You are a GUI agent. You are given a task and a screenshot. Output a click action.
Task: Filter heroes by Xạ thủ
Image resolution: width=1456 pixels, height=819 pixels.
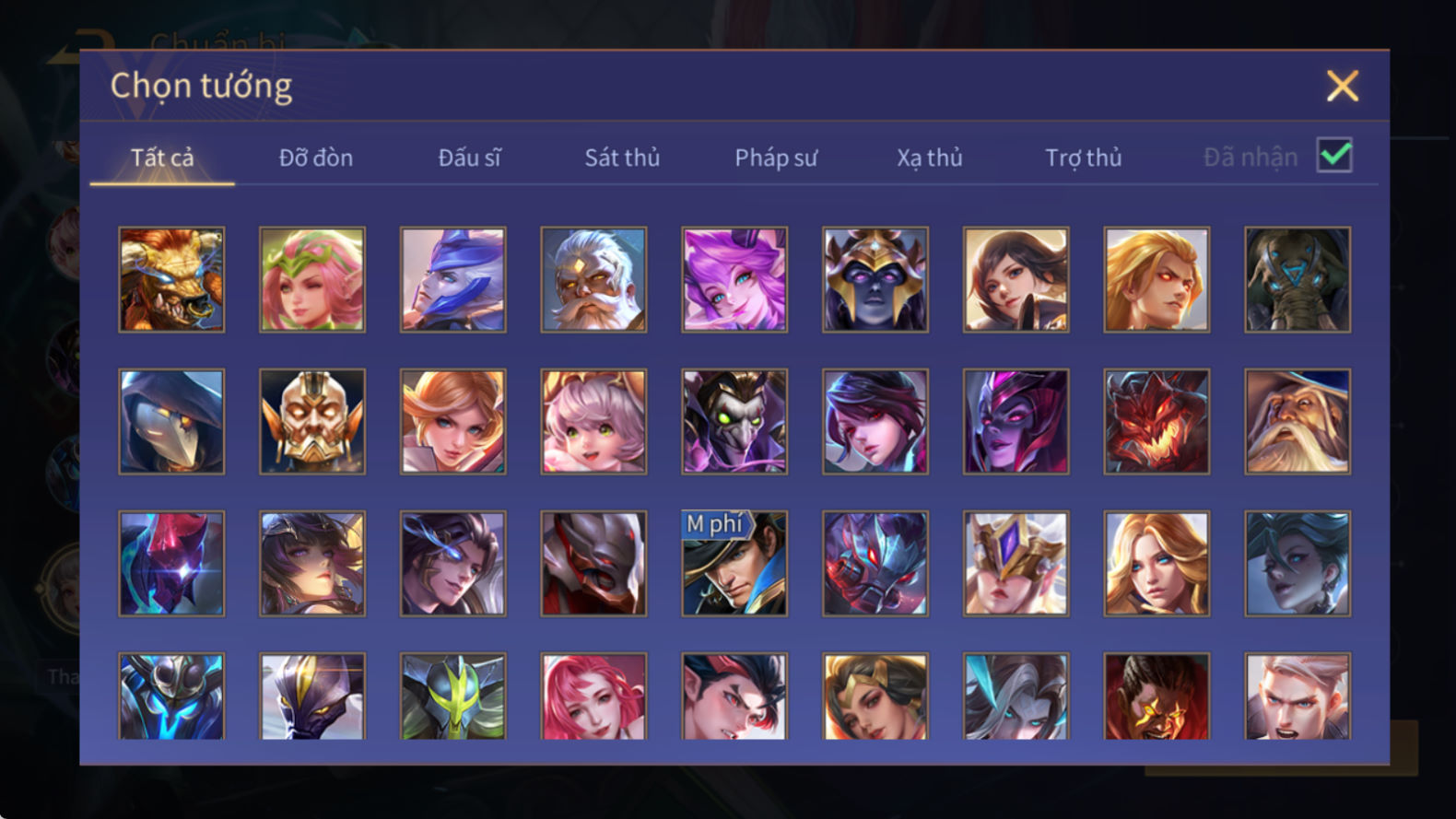930,158
